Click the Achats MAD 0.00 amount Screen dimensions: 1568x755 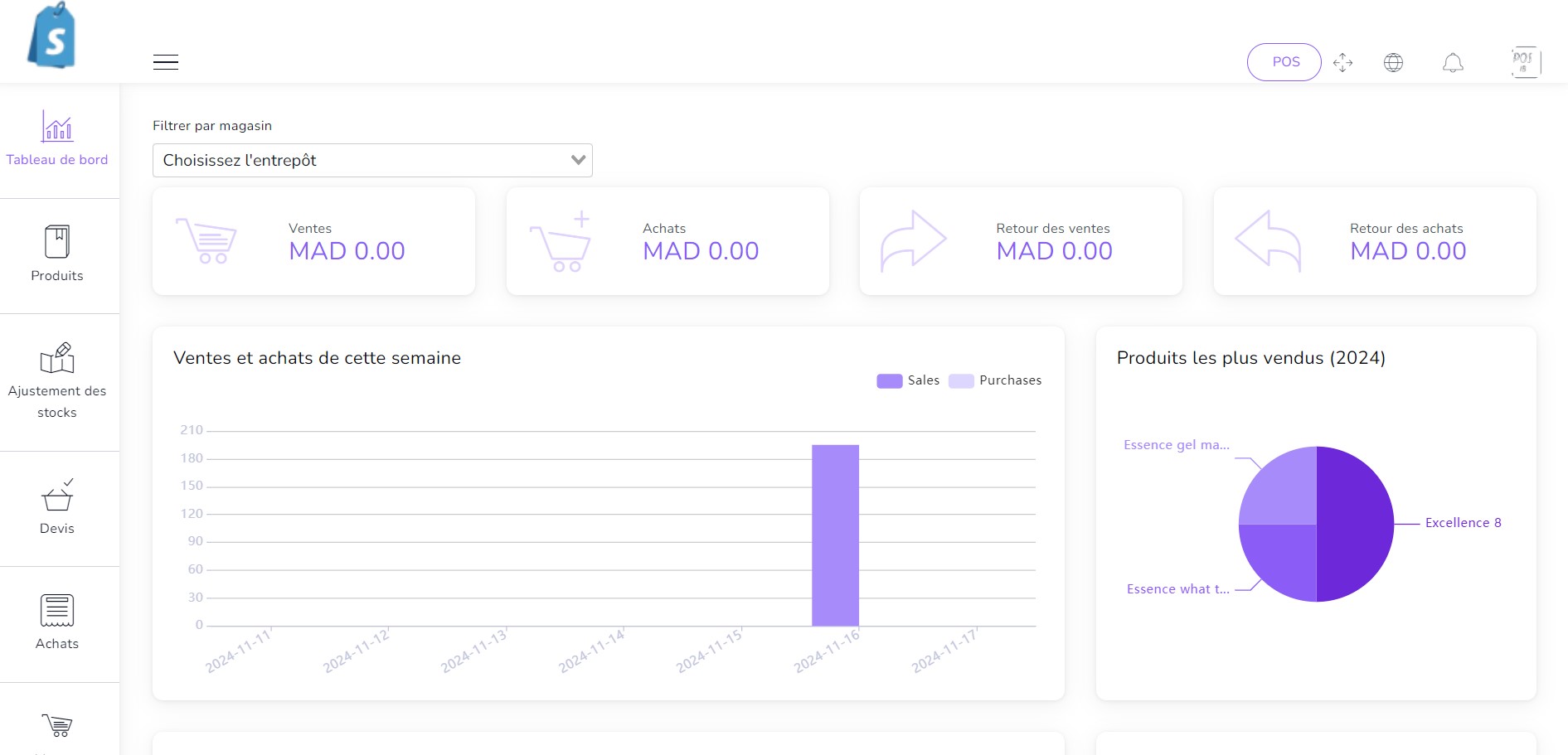701,251
